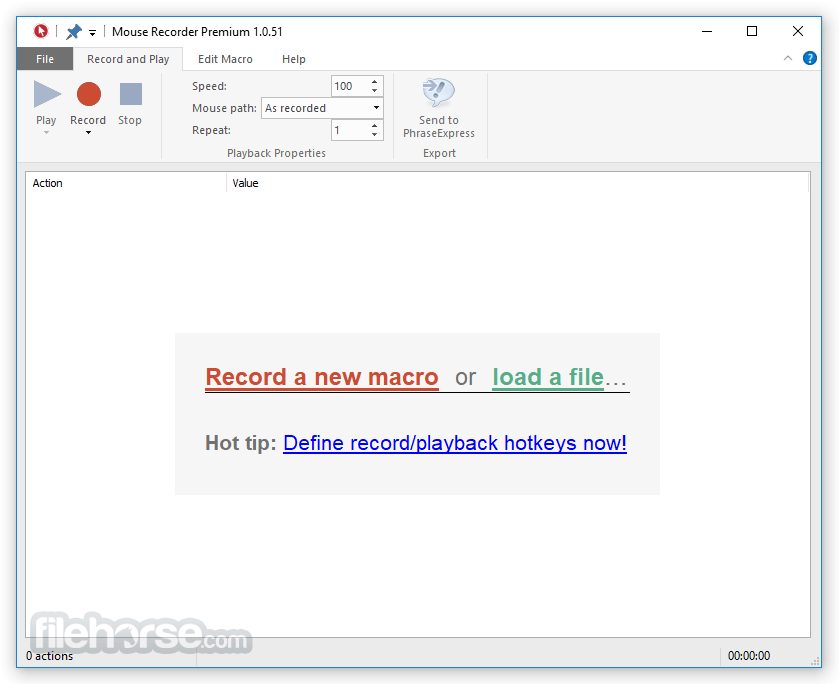Click the blue pin icon in title bar
This screenshot has width=839, height=684.
73,32
